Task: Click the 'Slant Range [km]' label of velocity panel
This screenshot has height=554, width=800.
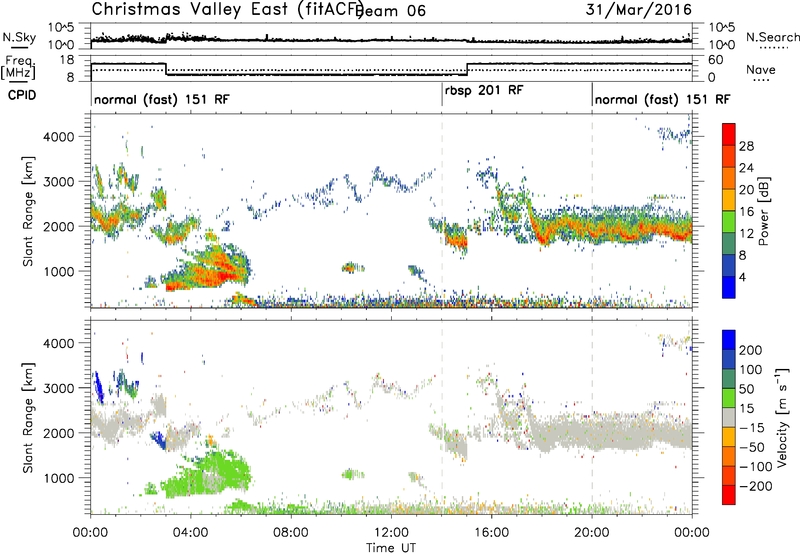Action: [28, 417]
